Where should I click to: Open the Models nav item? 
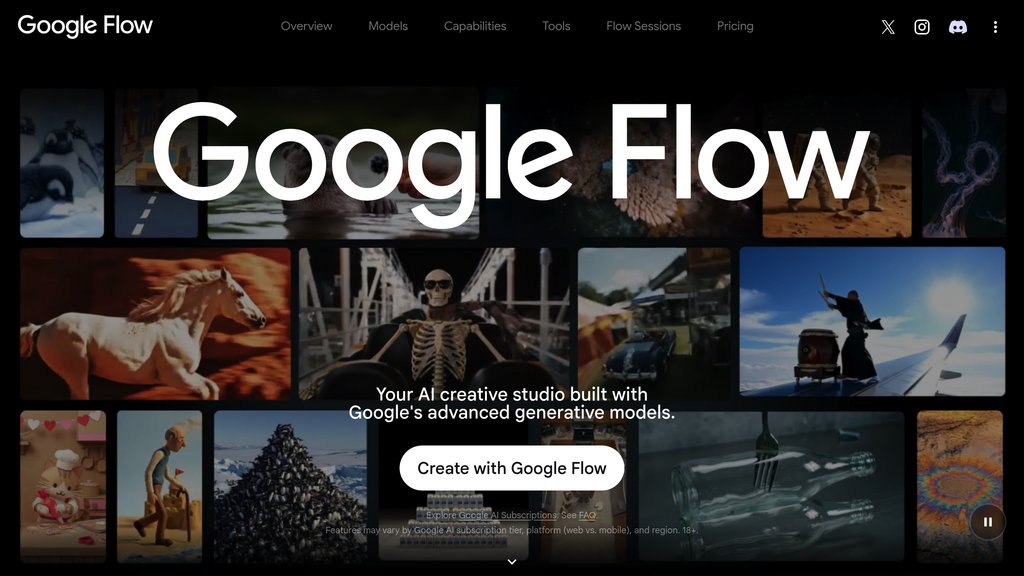[388, 26]
